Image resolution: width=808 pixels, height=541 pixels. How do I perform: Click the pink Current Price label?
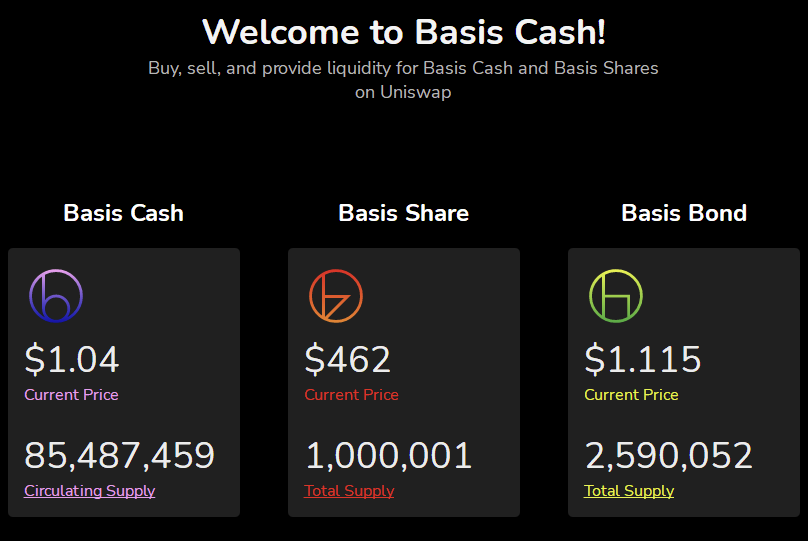tap(71, 395)
